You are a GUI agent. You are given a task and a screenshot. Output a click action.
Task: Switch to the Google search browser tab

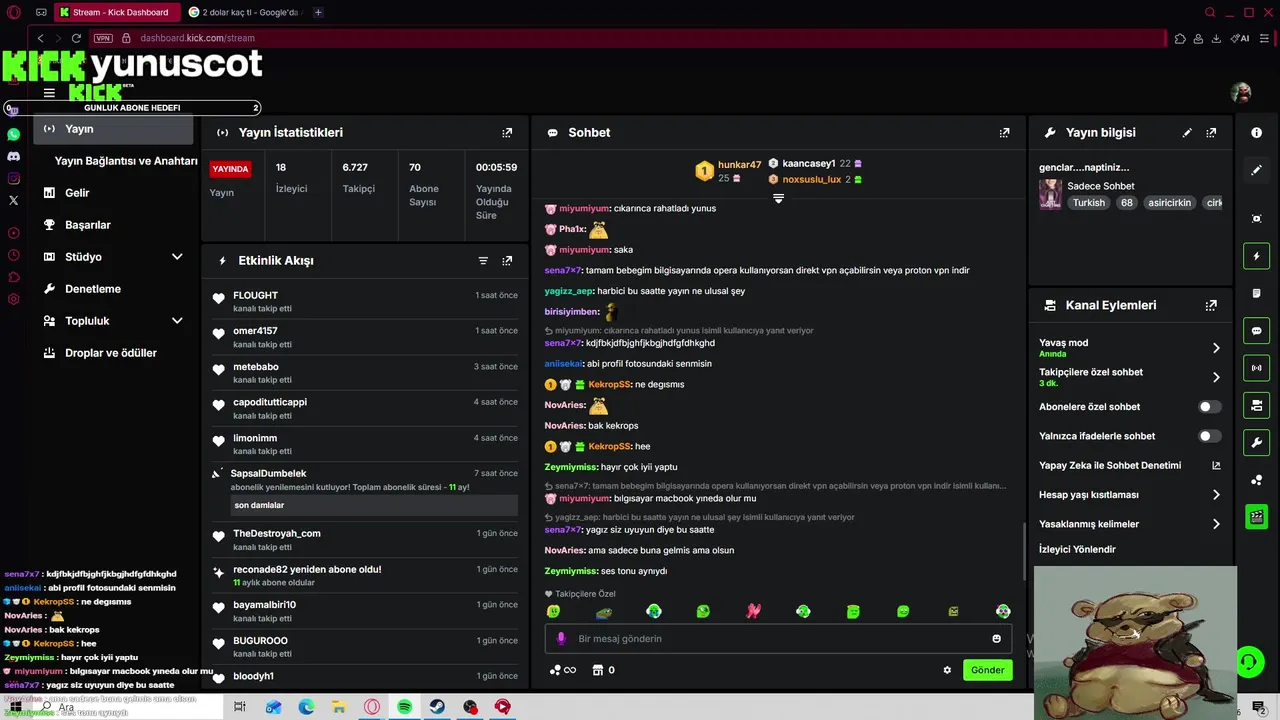tap(243, 12)
